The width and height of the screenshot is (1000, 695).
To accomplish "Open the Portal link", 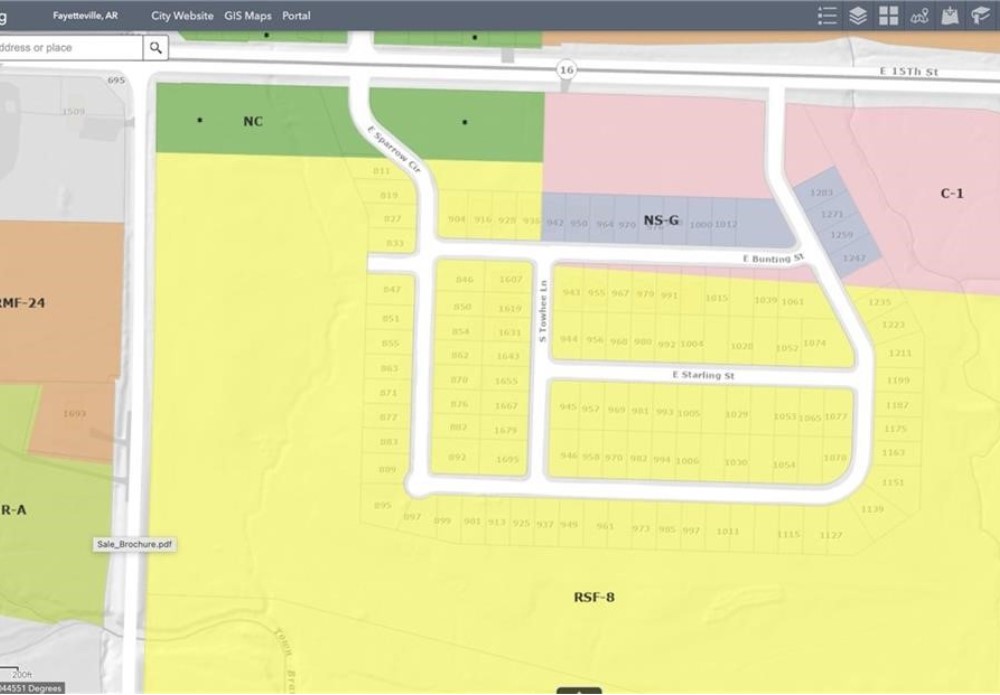I will point(296,16).
